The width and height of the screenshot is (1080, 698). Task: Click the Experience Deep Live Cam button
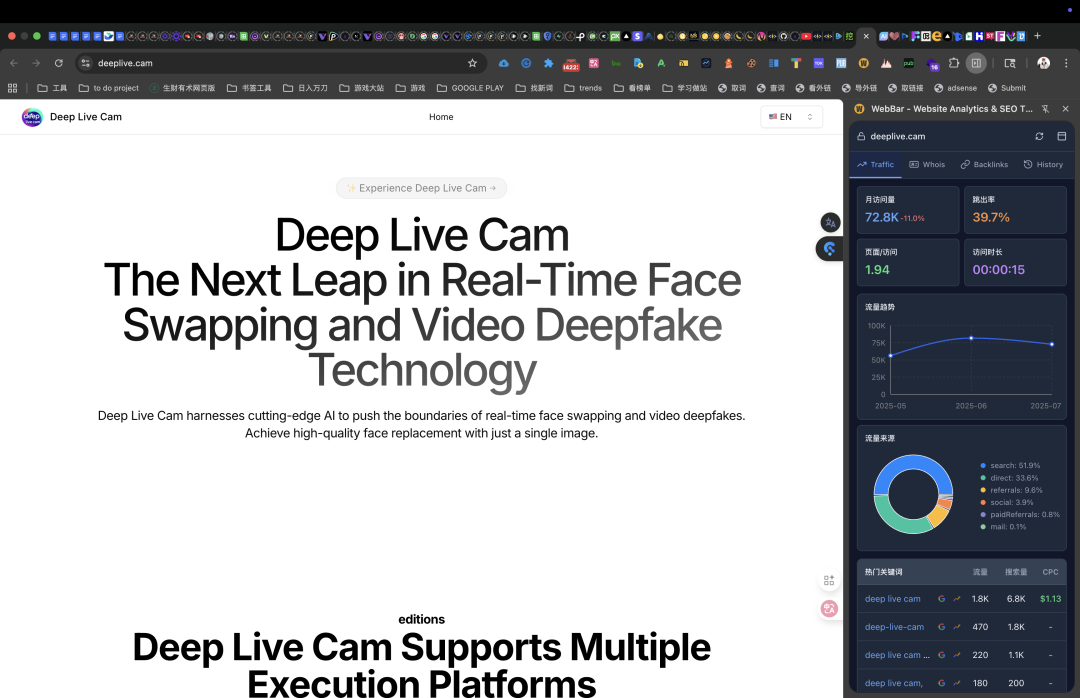tap(422, 188)
